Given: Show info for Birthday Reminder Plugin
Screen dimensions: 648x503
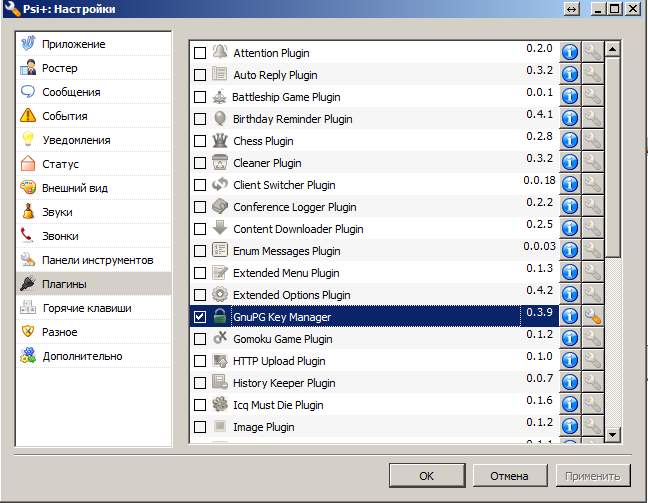Looking at the screenshot, I should click(570, 118).
